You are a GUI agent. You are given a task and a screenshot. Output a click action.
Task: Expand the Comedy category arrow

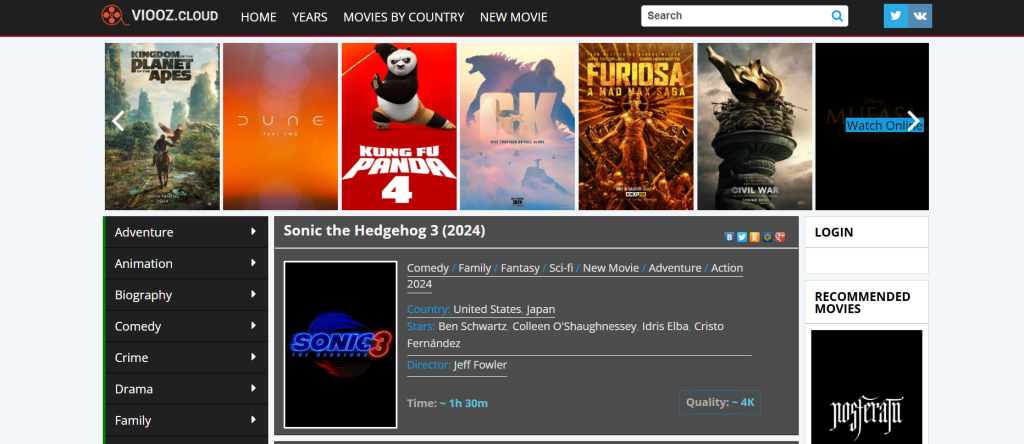point(253,325)
